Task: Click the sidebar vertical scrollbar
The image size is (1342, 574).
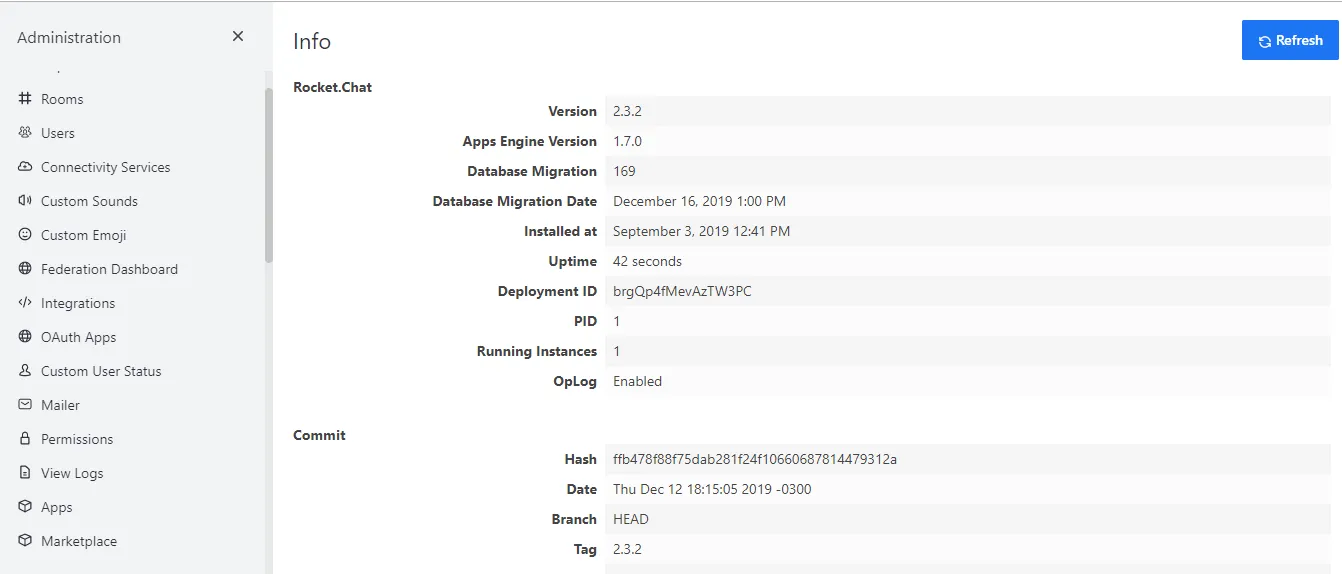Action: tap(268, 175)
